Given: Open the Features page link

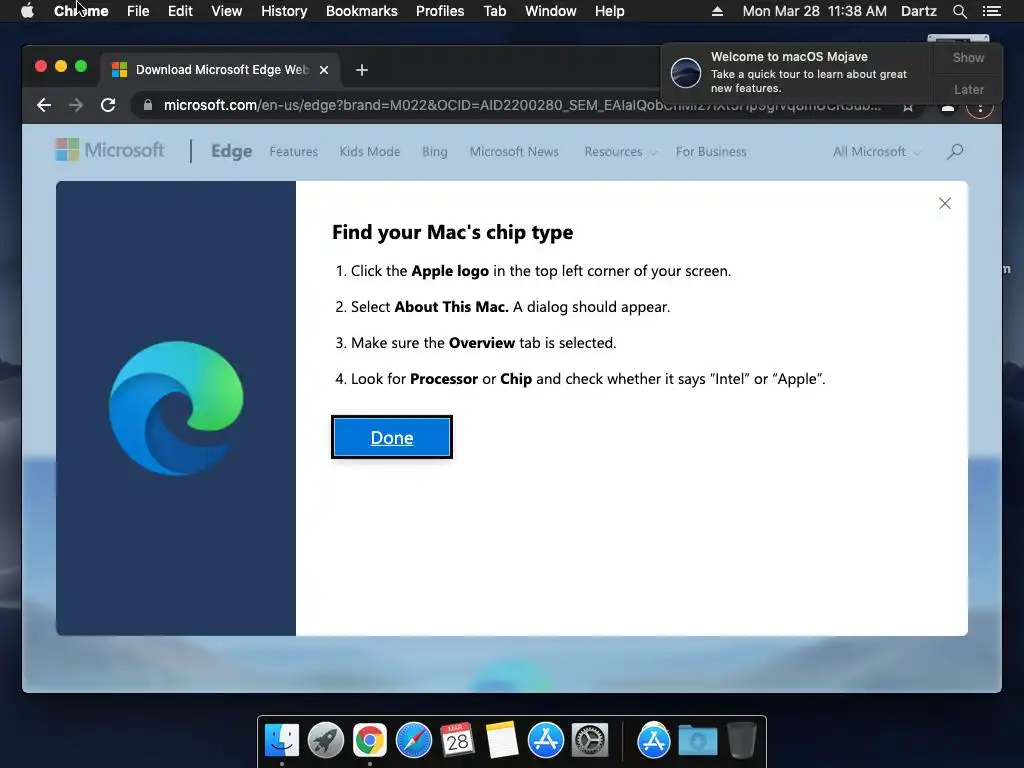Looking at the screenshot, I should coord(293,152).
